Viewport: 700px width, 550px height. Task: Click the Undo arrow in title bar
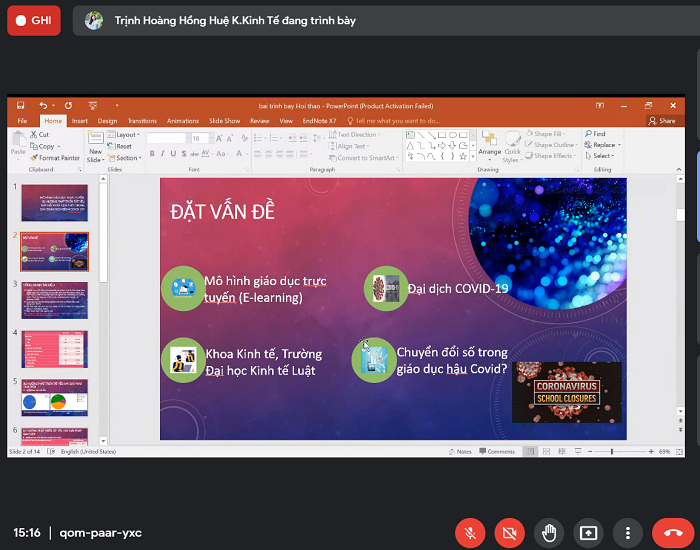coord(43,105)
